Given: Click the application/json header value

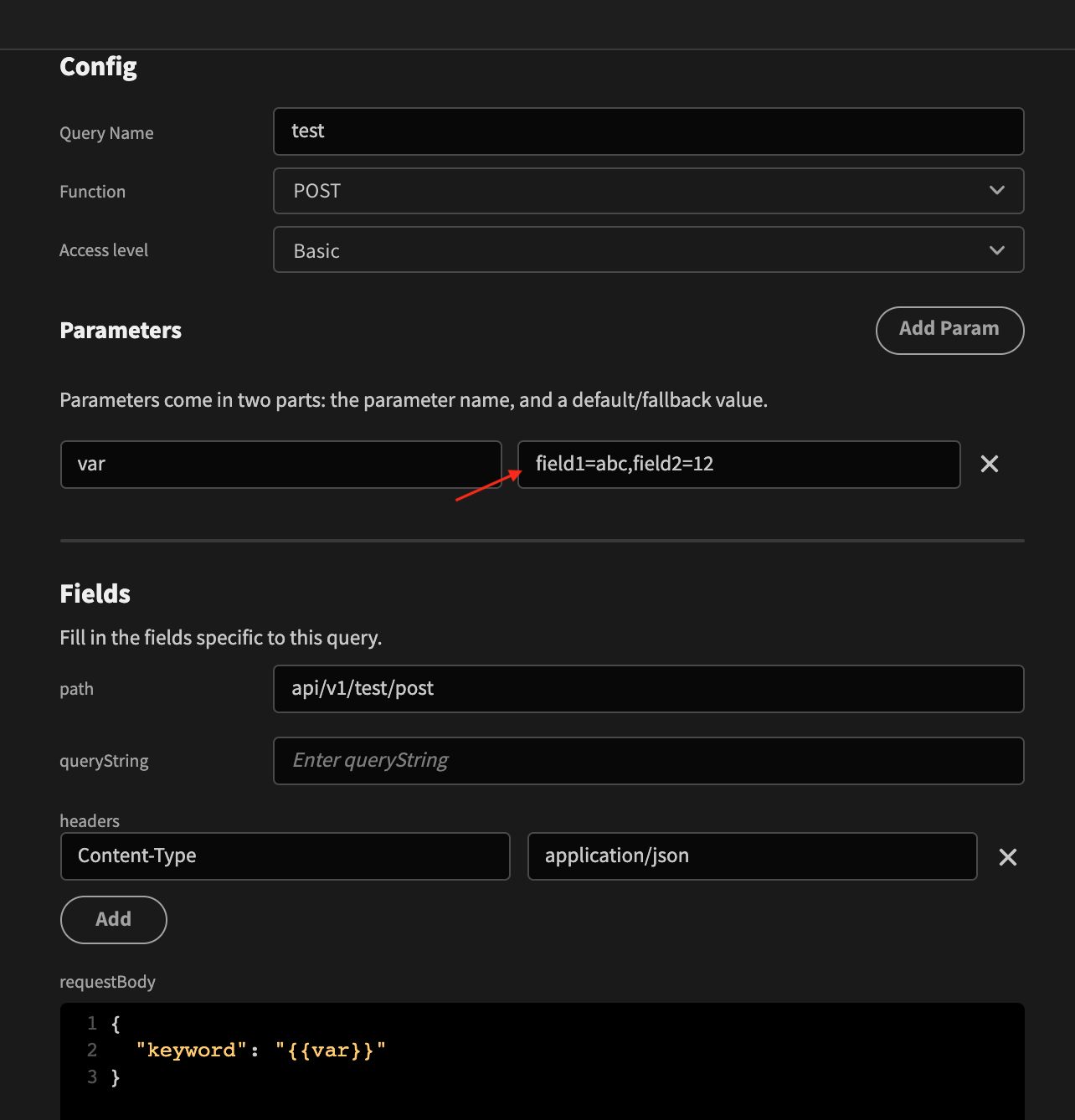Looking at the screenshot, I should tap(752, 855).
